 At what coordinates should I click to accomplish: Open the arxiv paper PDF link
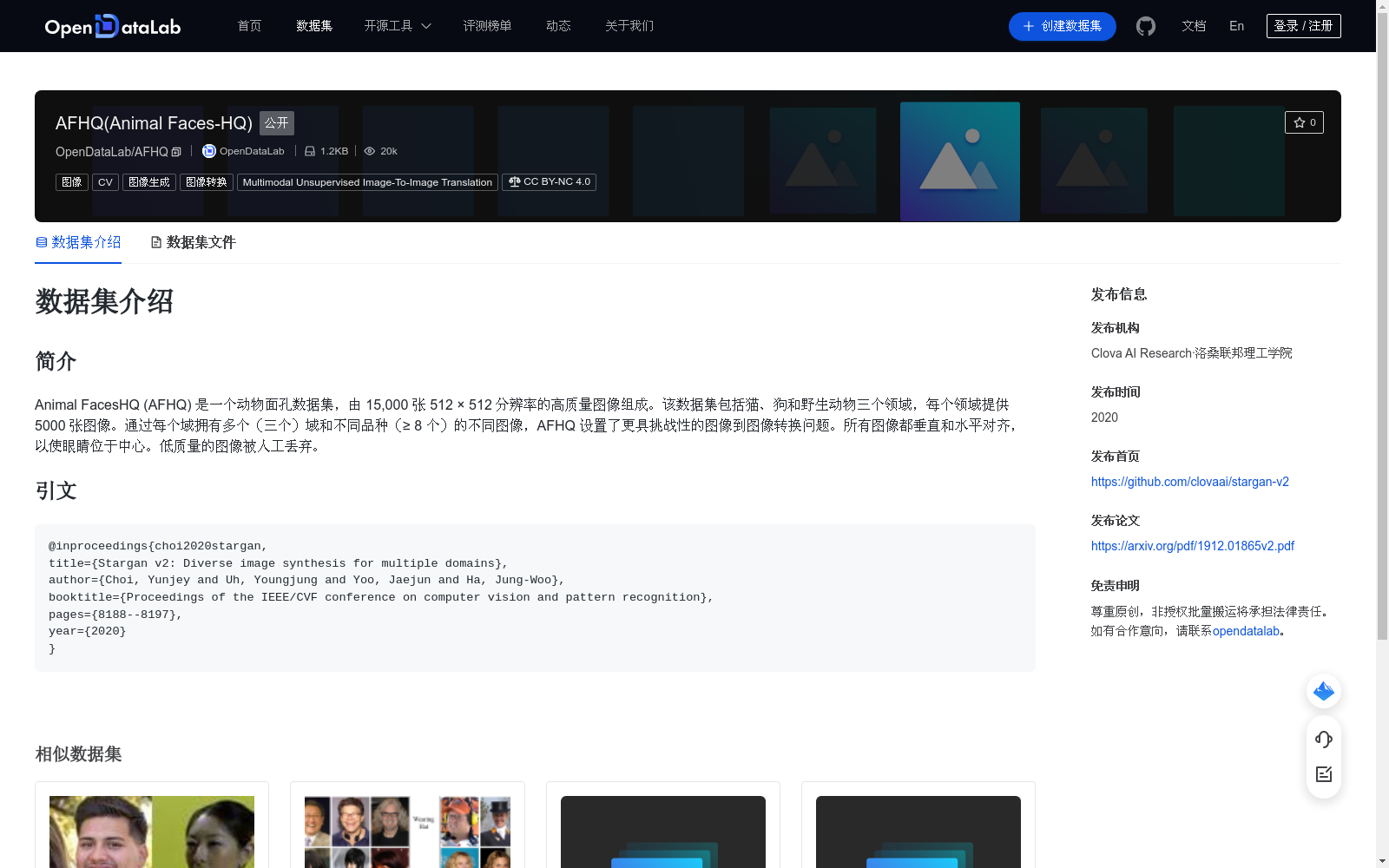pos(1192,546)
